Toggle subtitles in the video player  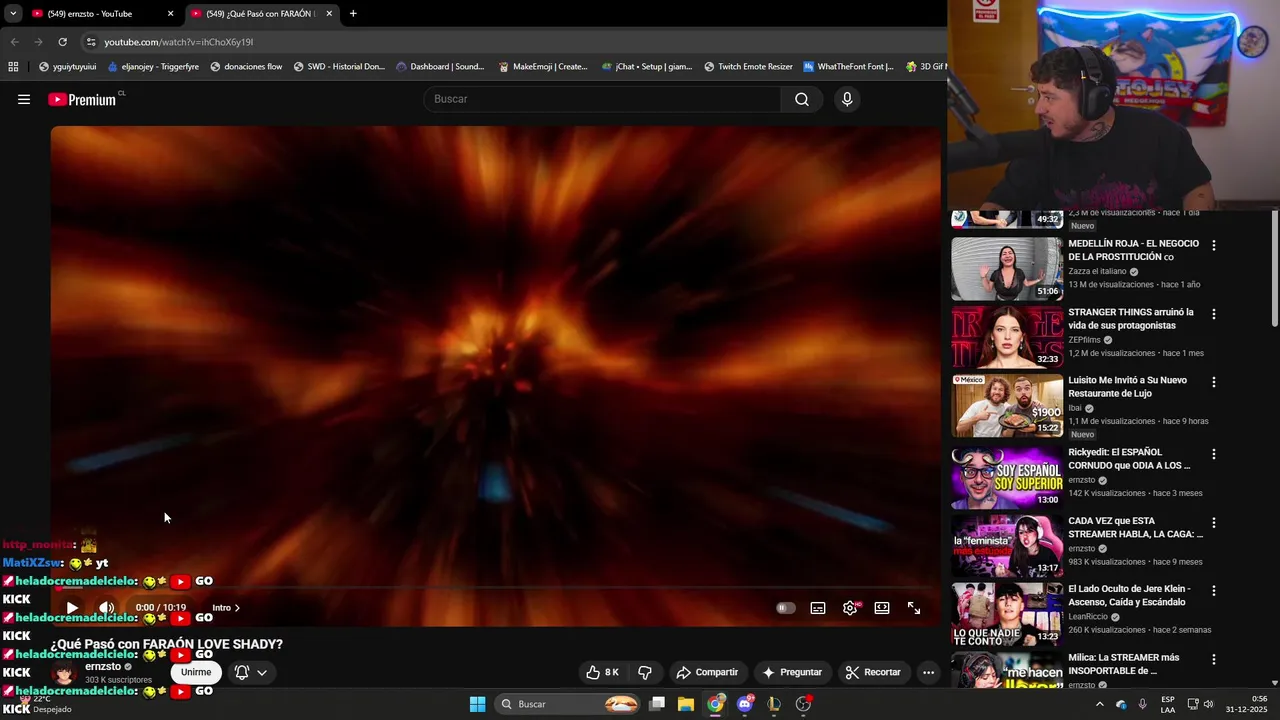coord(818,608)
